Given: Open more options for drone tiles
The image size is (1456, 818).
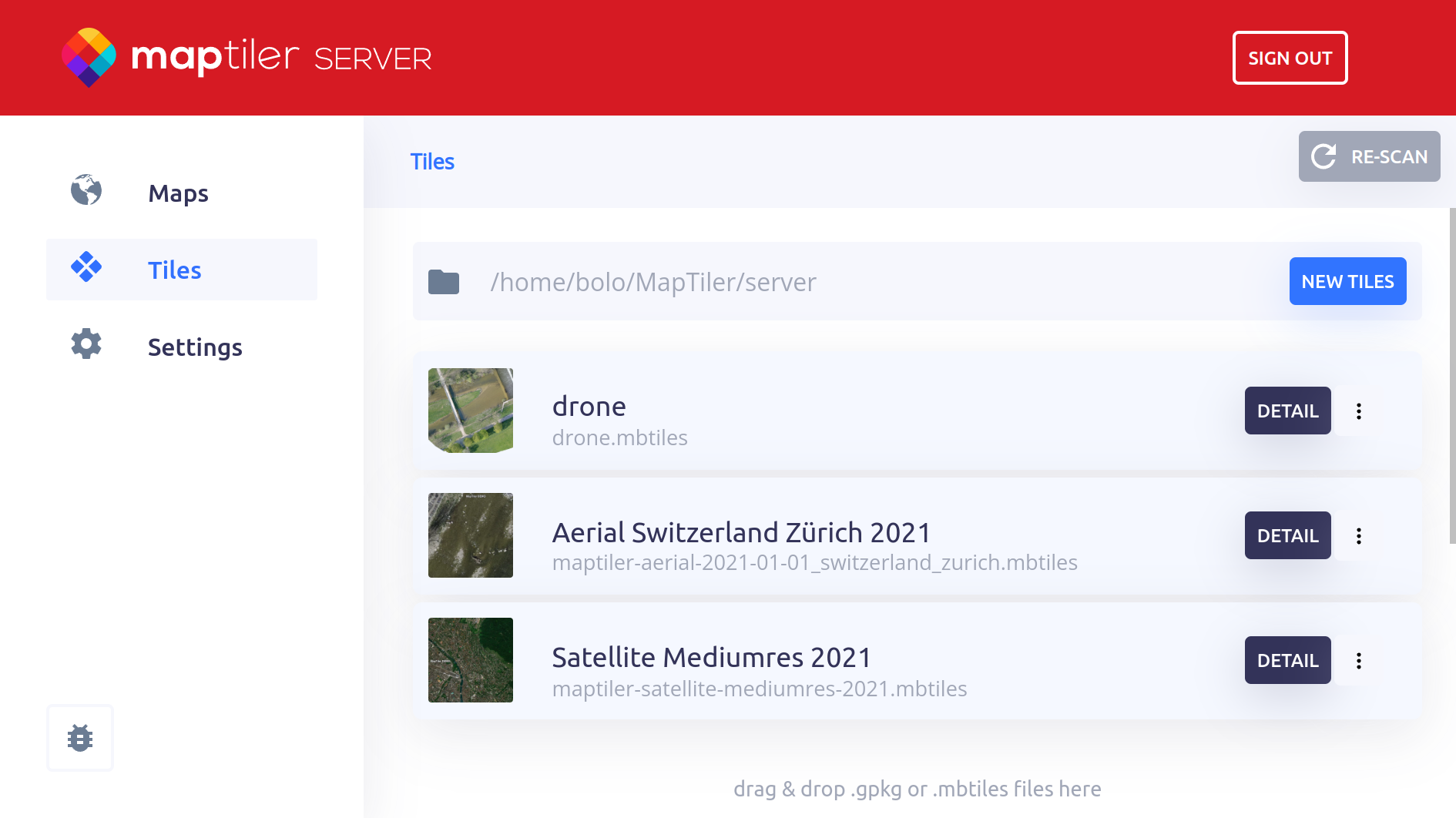Looking at the screenshot, I should (1359, 411).
